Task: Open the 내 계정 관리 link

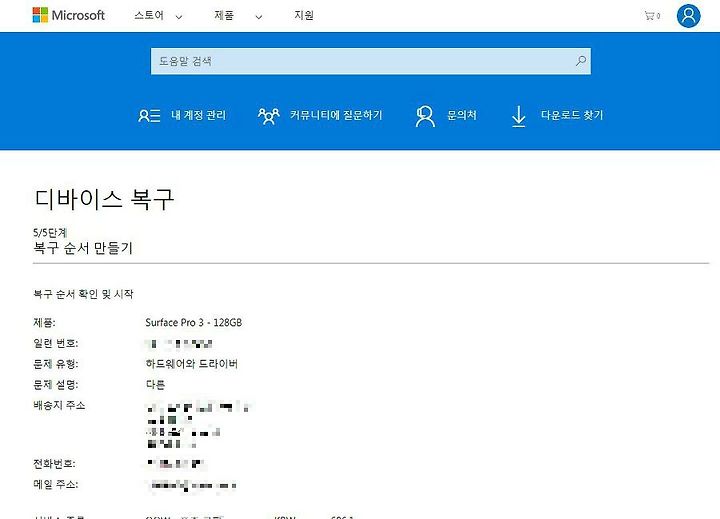Action: [x=198, y=115]
